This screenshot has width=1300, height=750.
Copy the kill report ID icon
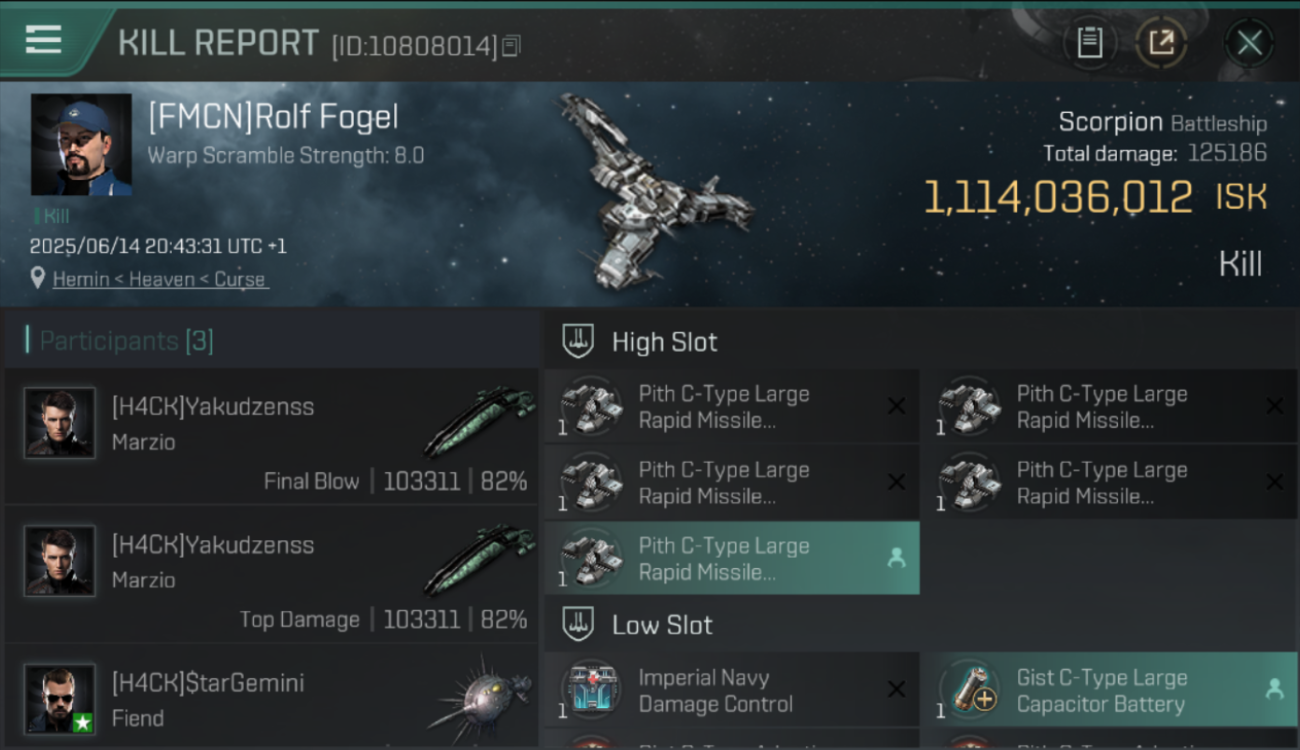[511, 46]
